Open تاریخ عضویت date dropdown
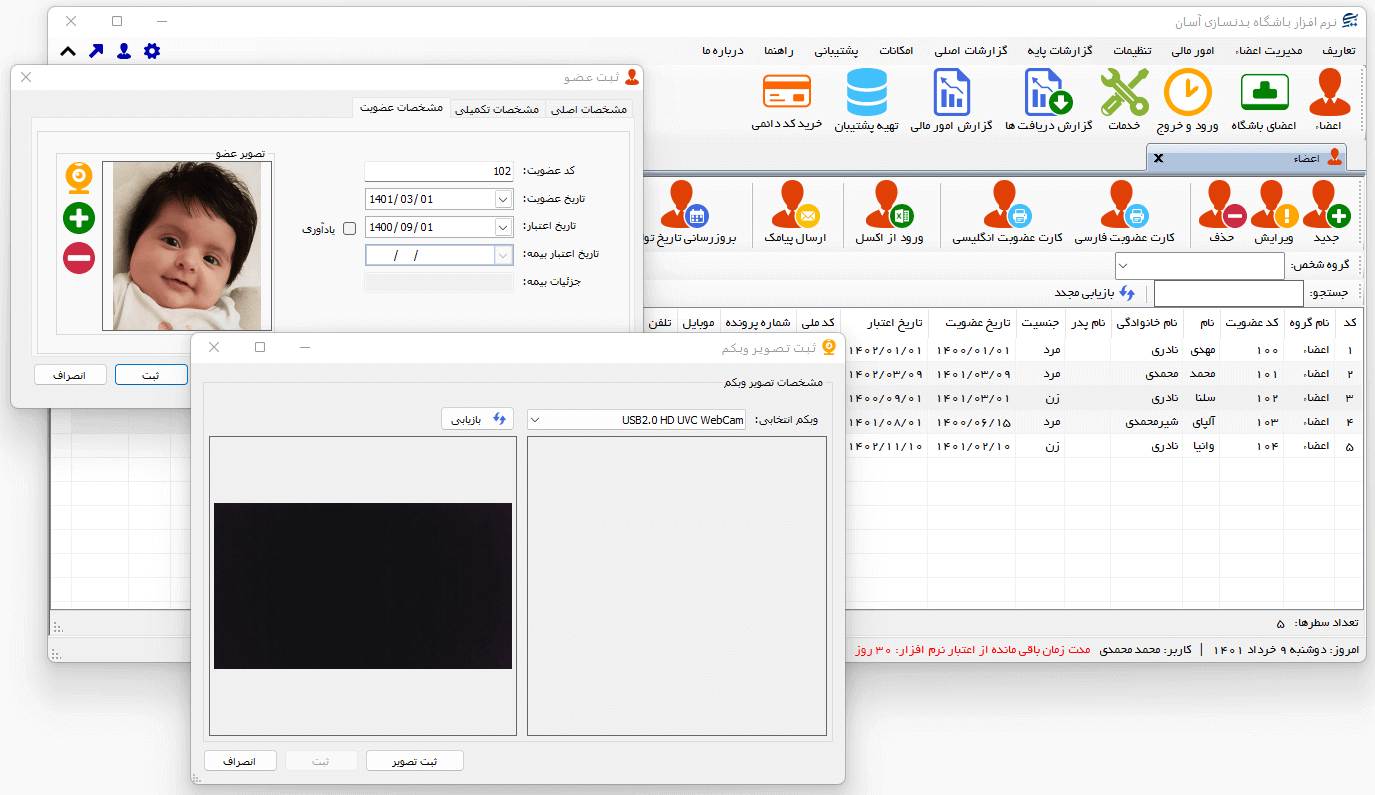1375x795 pixels. click(x=503, y=199)
